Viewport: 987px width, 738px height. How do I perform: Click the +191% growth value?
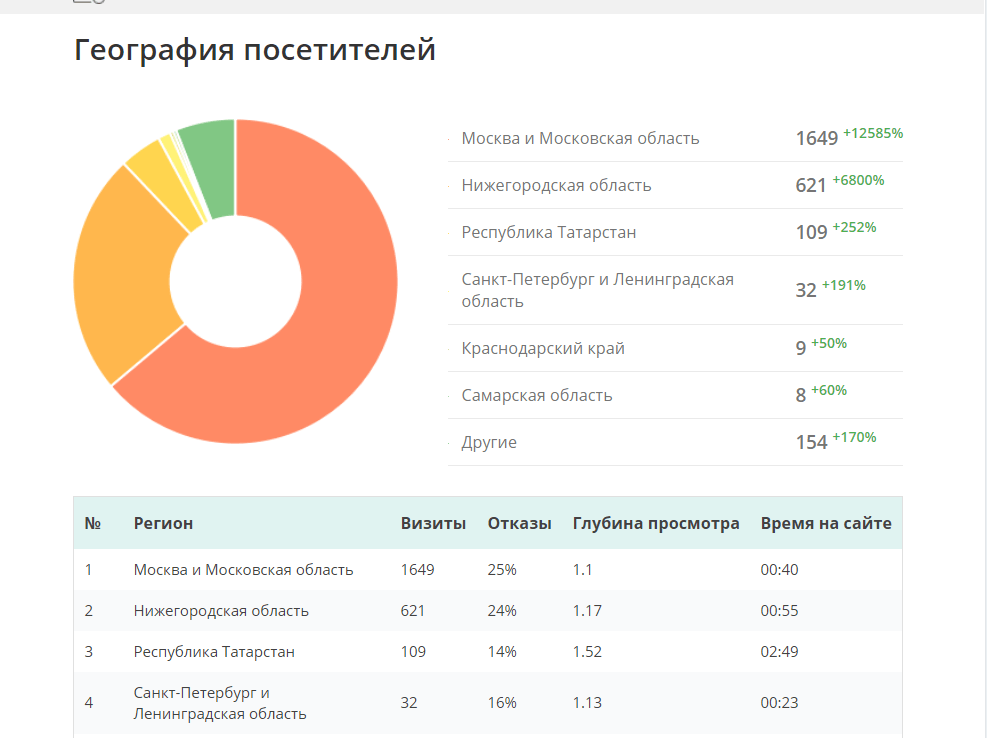pyautogui.click(x=843, y=285)
